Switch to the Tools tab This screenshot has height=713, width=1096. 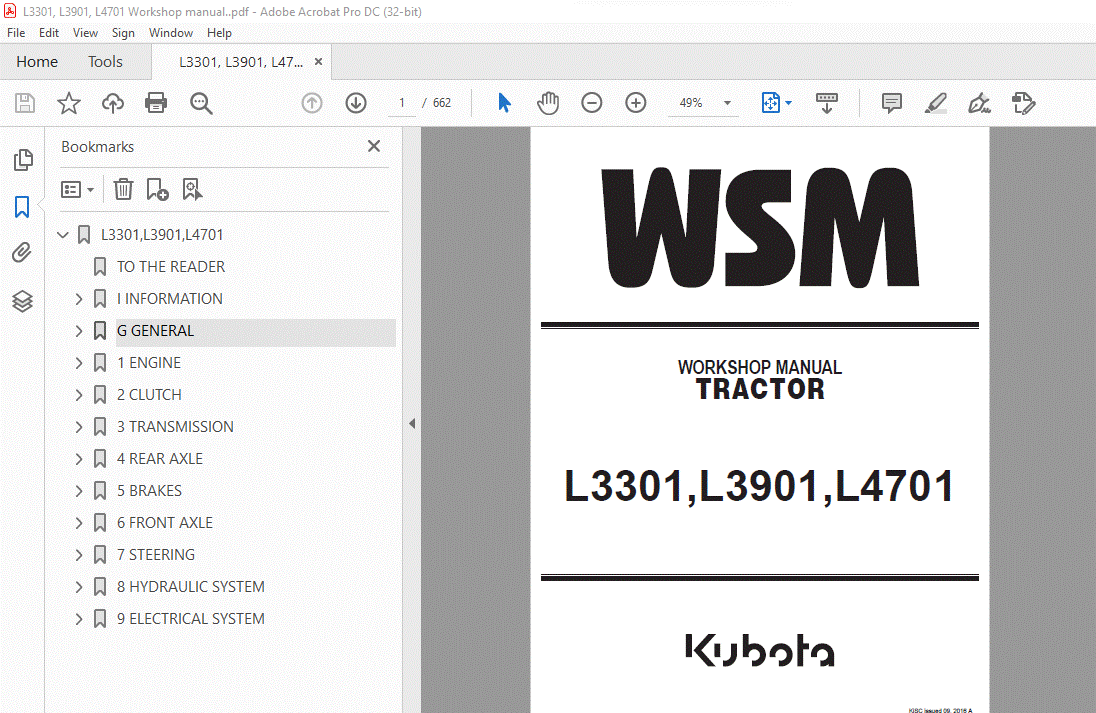point(106,62)
